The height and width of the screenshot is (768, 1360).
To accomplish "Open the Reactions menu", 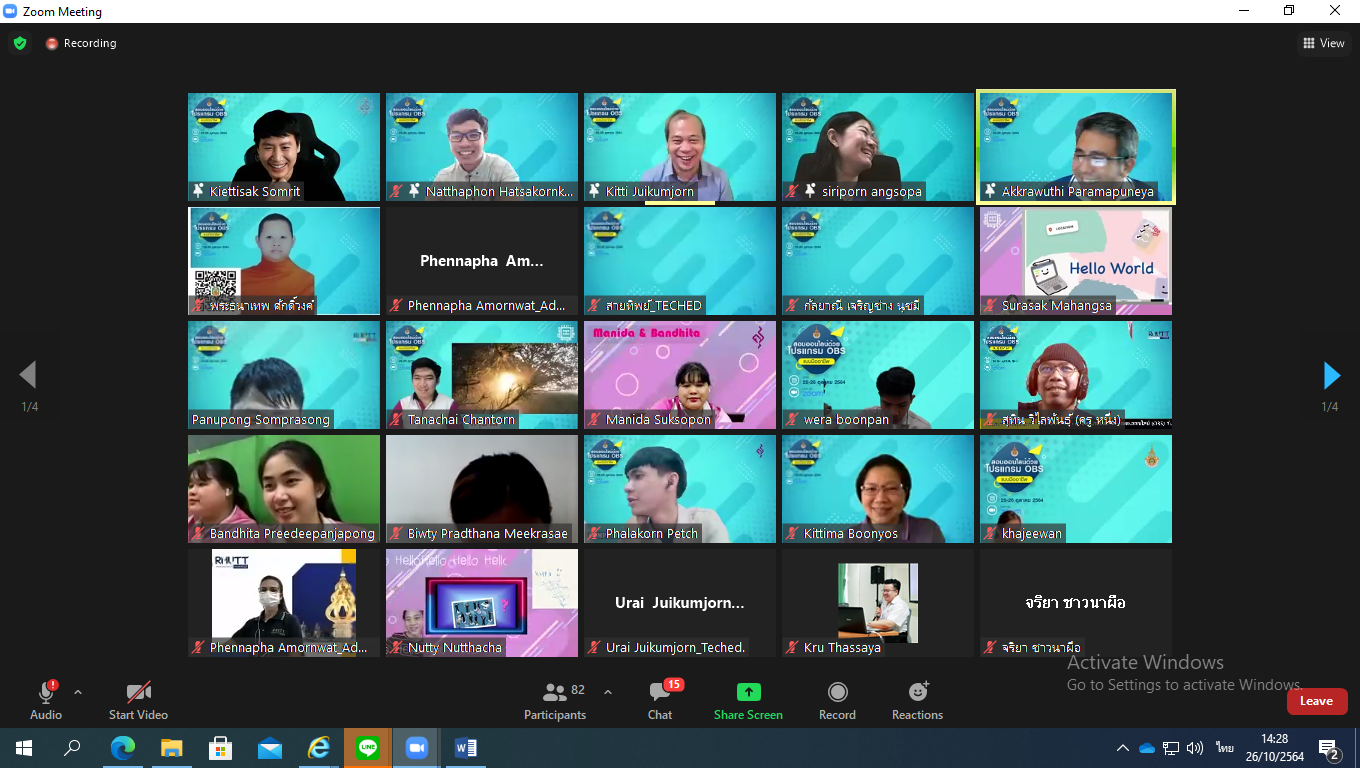I will coord(917,700).
